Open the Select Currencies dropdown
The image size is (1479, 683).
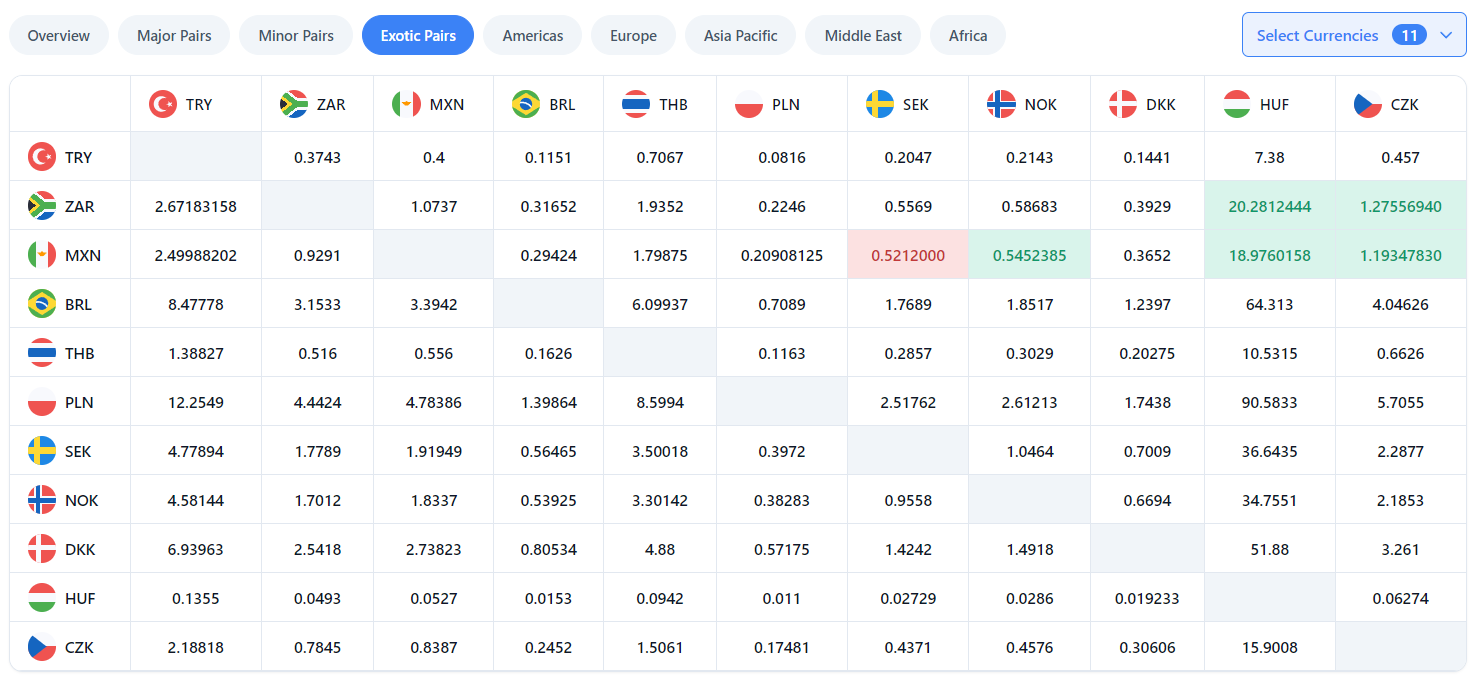[x=1353, y=34]
